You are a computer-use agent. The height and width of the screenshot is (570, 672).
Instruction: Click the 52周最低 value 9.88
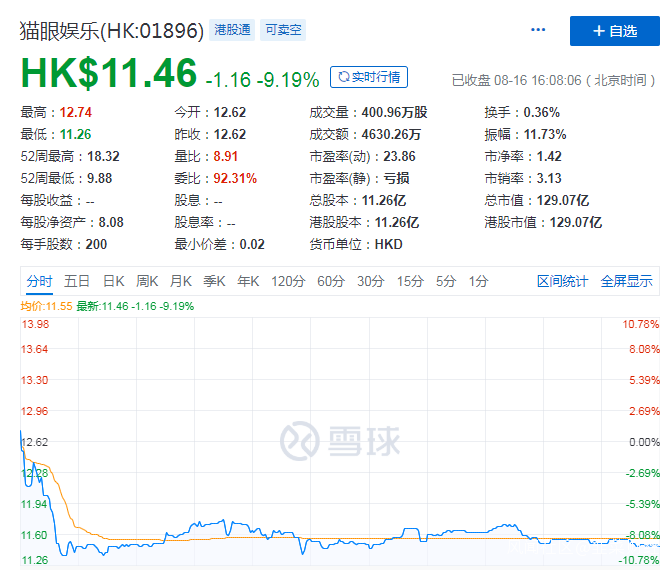point(99,178)
